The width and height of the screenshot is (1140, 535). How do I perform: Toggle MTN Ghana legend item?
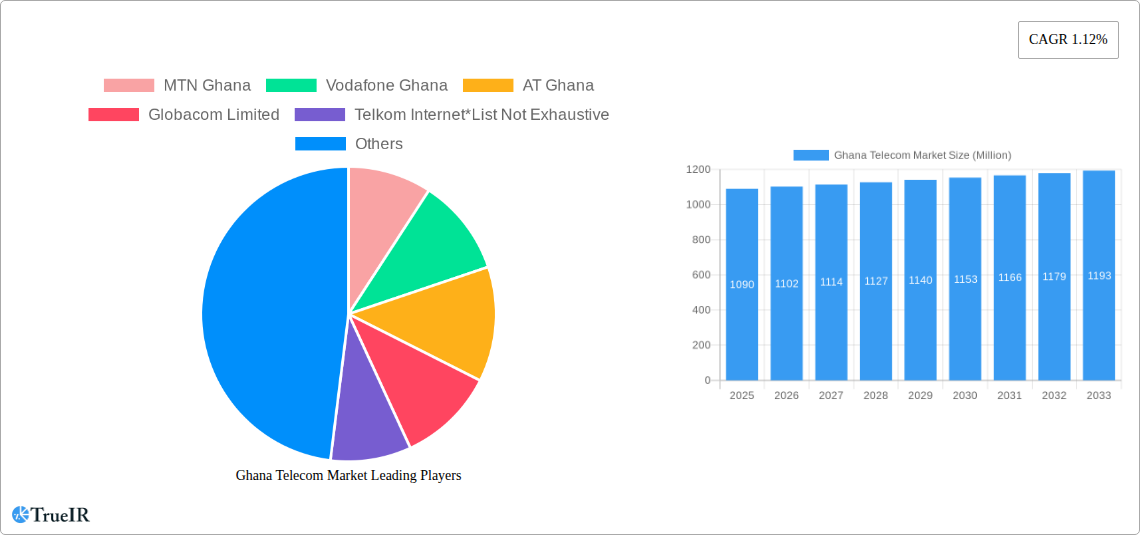pyautogui.click(x=177, y=85)
